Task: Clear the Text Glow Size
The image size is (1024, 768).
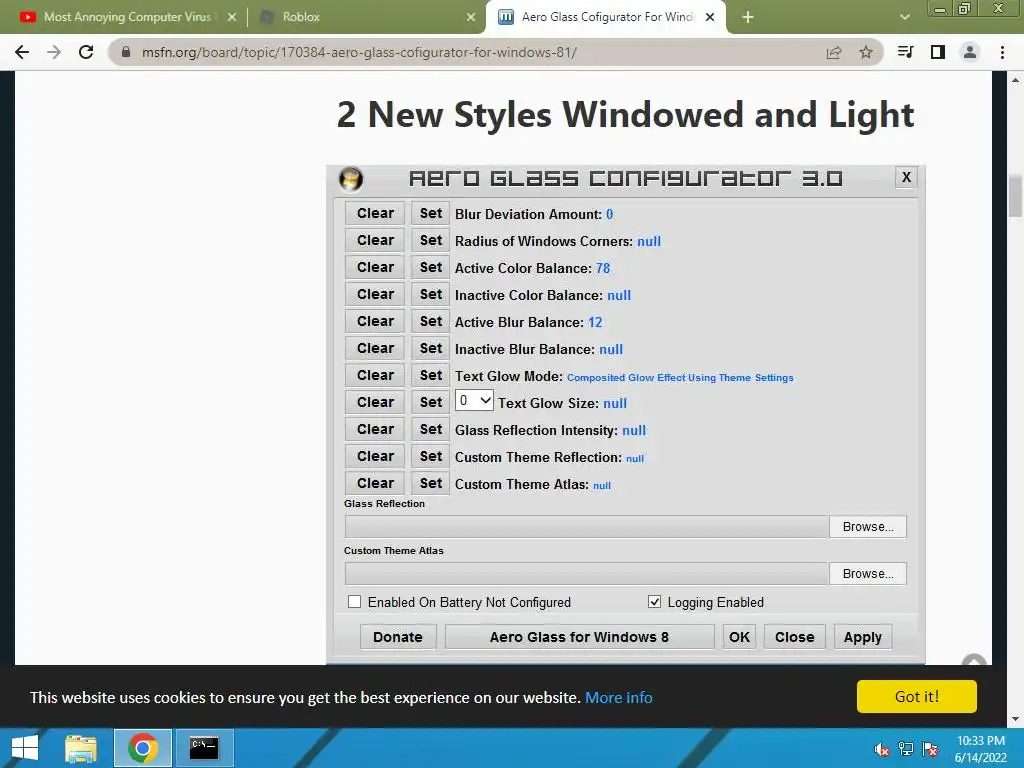Action: [x=375, y=402]
